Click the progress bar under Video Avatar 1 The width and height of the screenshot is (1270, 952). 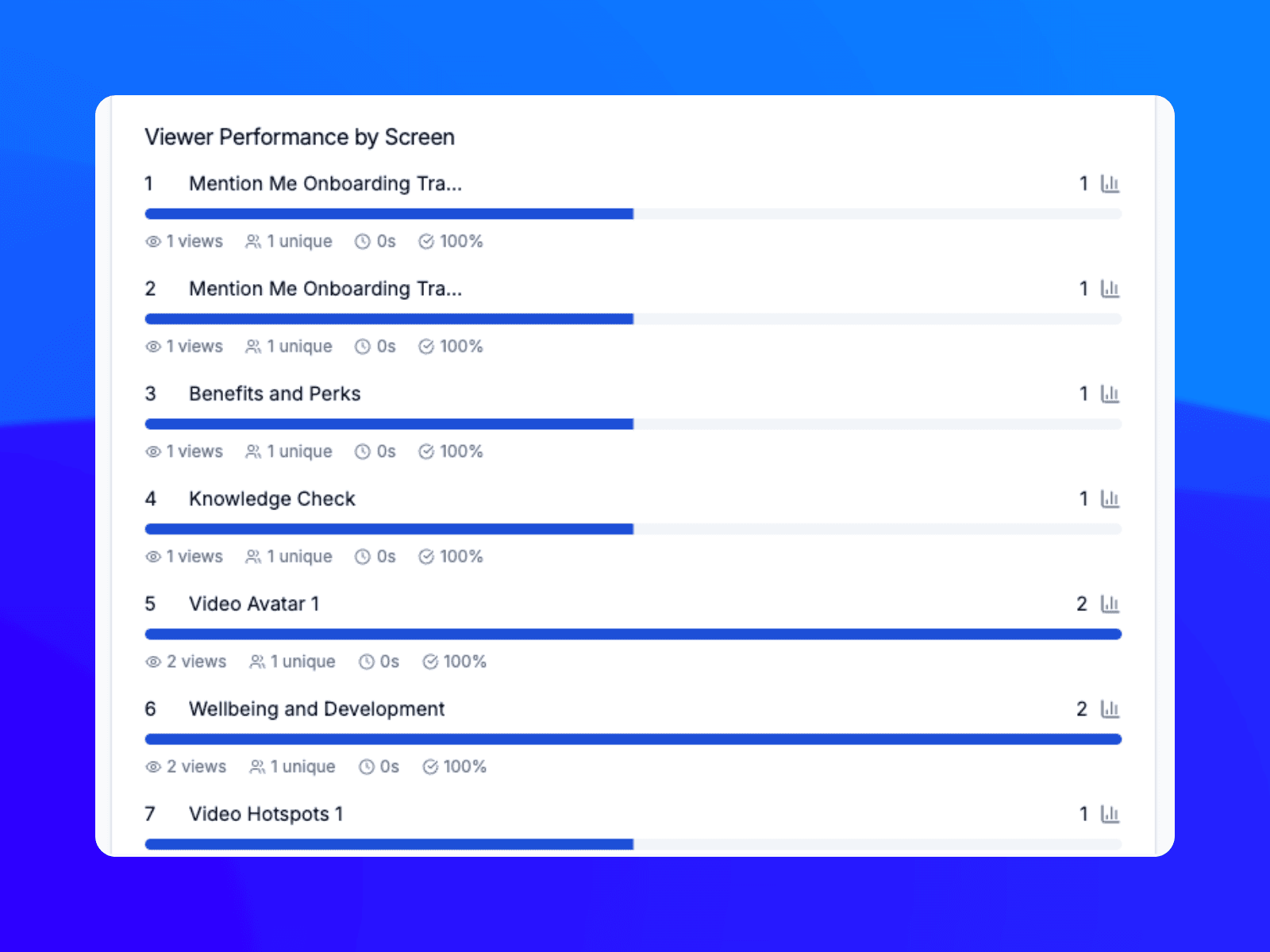(x=633, y=634)
